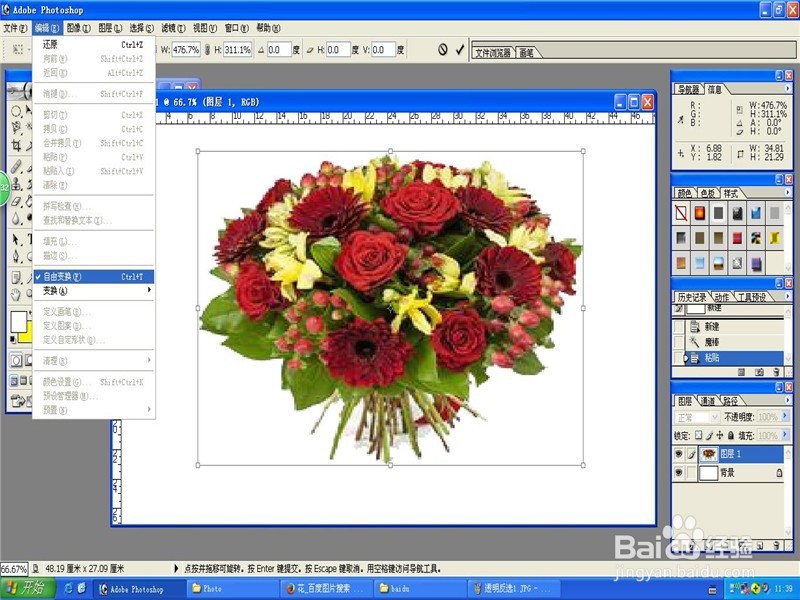This screenshot has width=800, height=600.
Task: Toggle visibility eye of 图层 1
Action: [679, 454]
